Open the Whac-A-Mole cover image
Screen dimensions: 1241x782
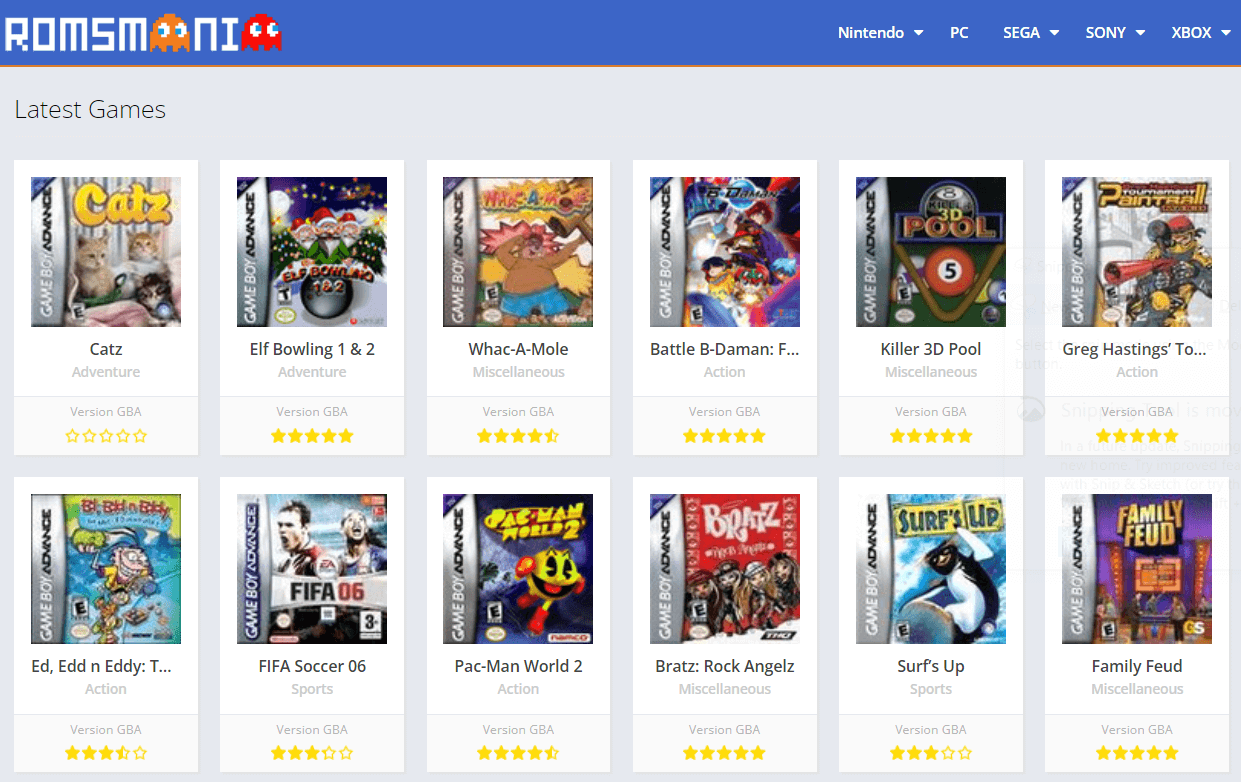click(518, 252)
